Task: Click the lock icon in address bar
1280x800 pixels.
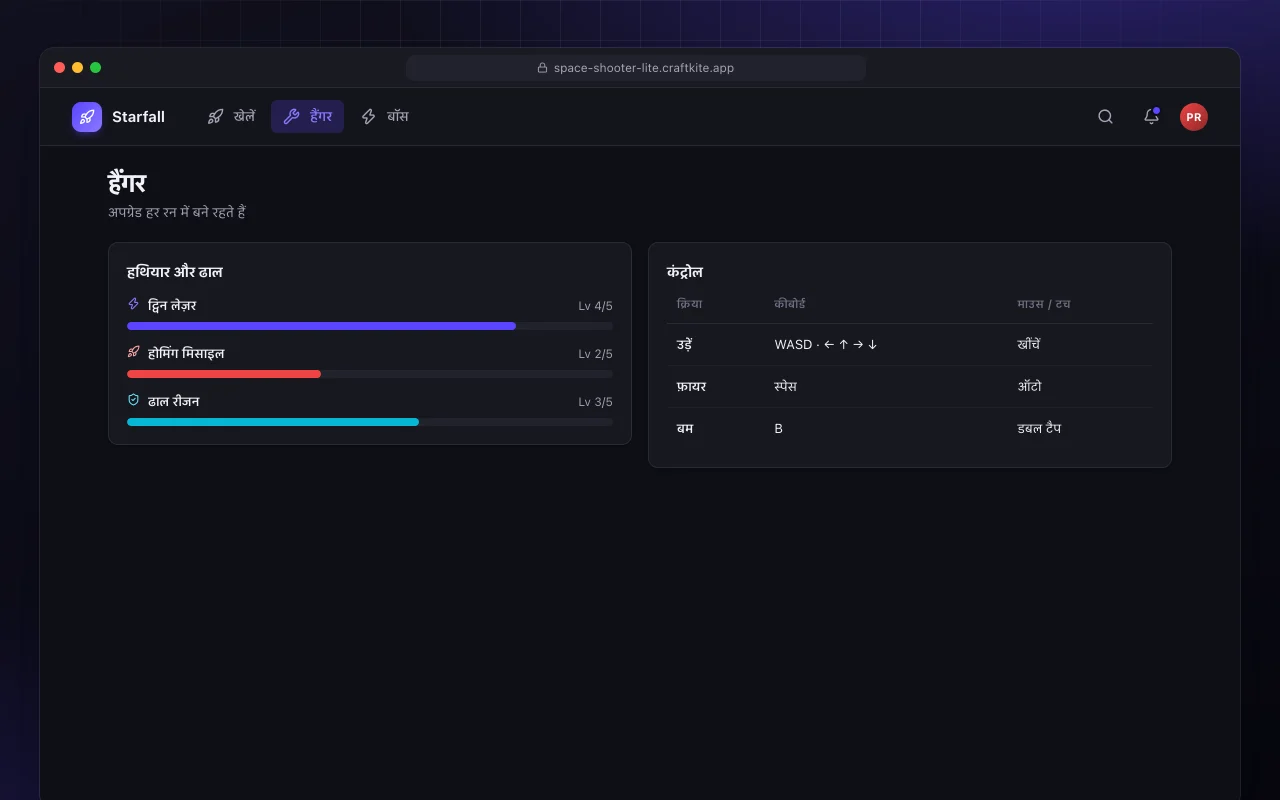Action: [543, 68]
